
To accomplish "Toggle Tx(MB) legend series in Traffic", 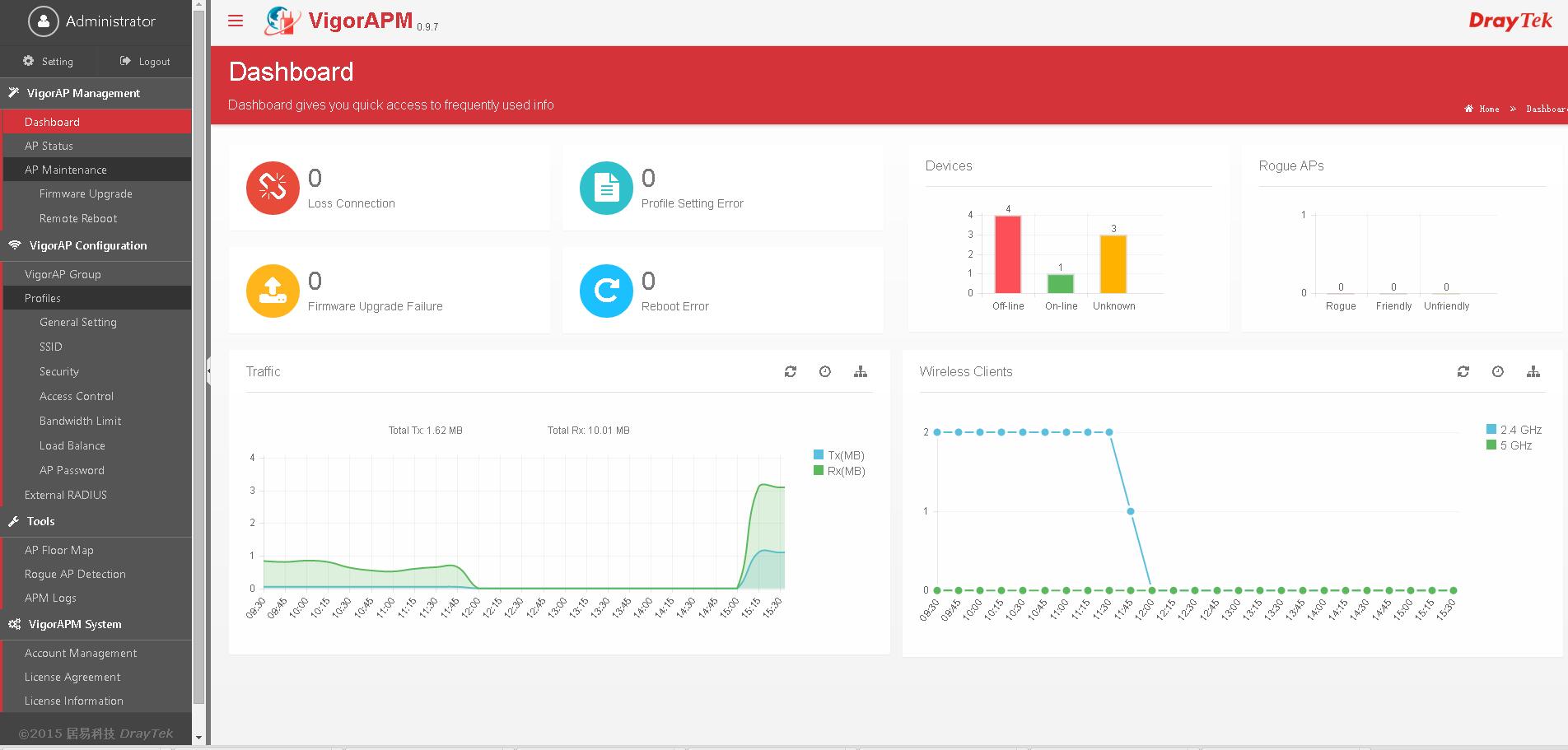I will pos(839,455).
